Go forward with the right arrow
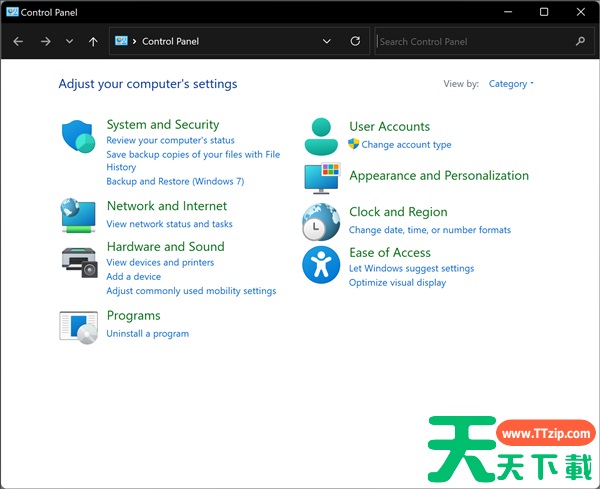 46,41
